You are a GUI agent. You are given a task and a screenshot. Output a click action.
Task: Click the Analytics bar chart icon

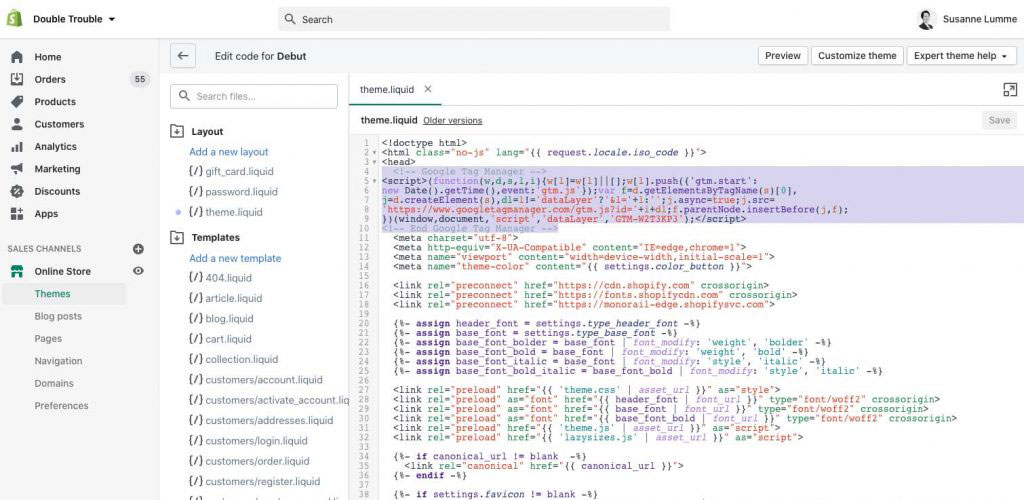pyautogui.click(x=17, y=147)
